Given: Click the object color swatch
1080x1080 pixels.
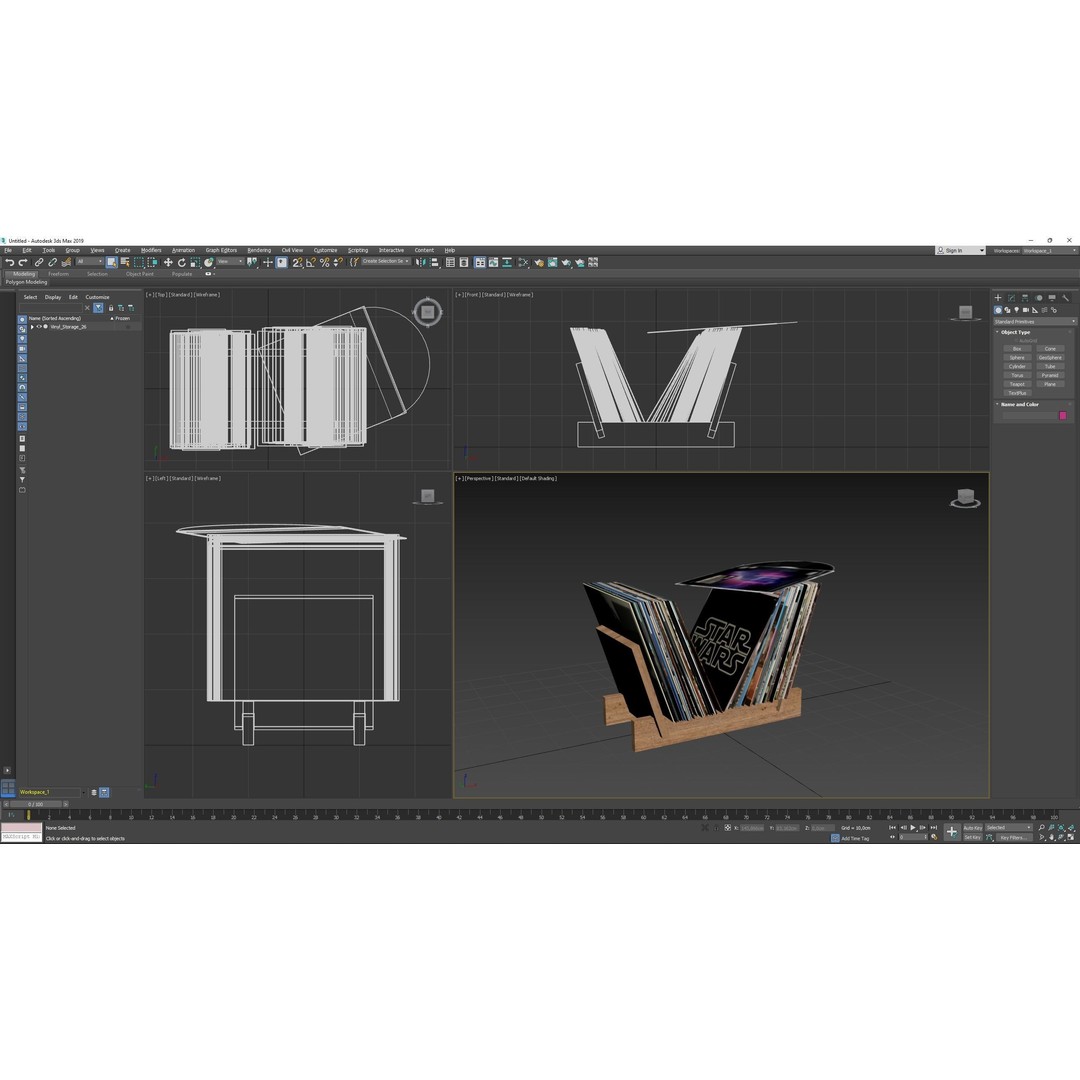Looking at the screenshot, I should click(1063, 415).
